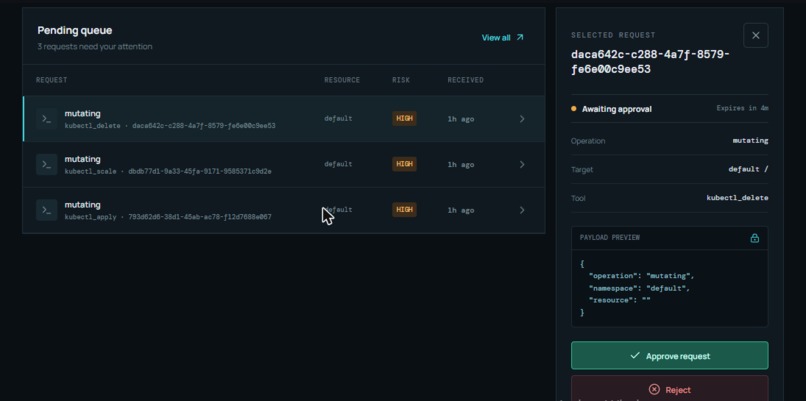Click the Awaiting approval status

tap(611, 109)
